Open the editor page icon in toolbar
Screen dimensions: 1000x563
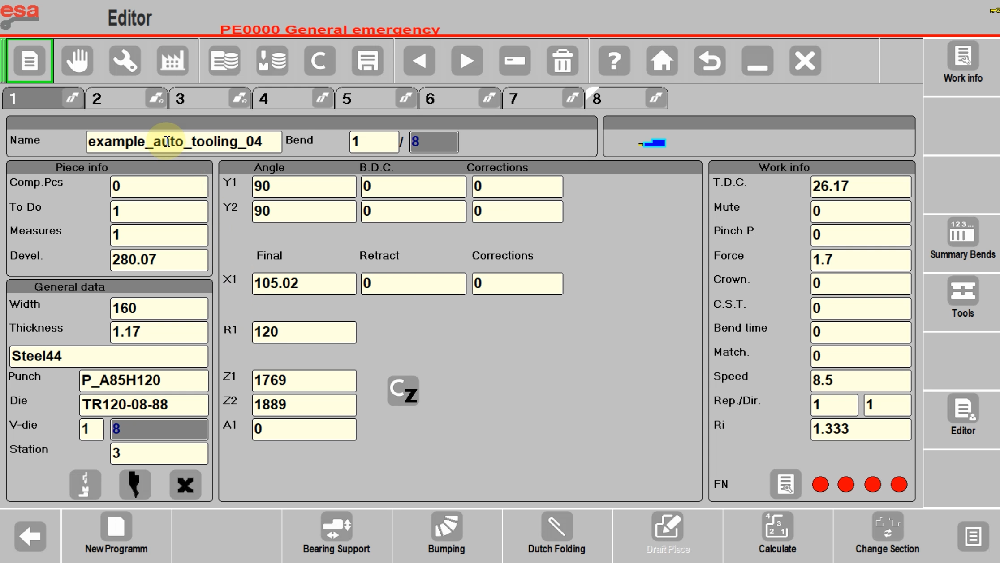coord(29,61)
